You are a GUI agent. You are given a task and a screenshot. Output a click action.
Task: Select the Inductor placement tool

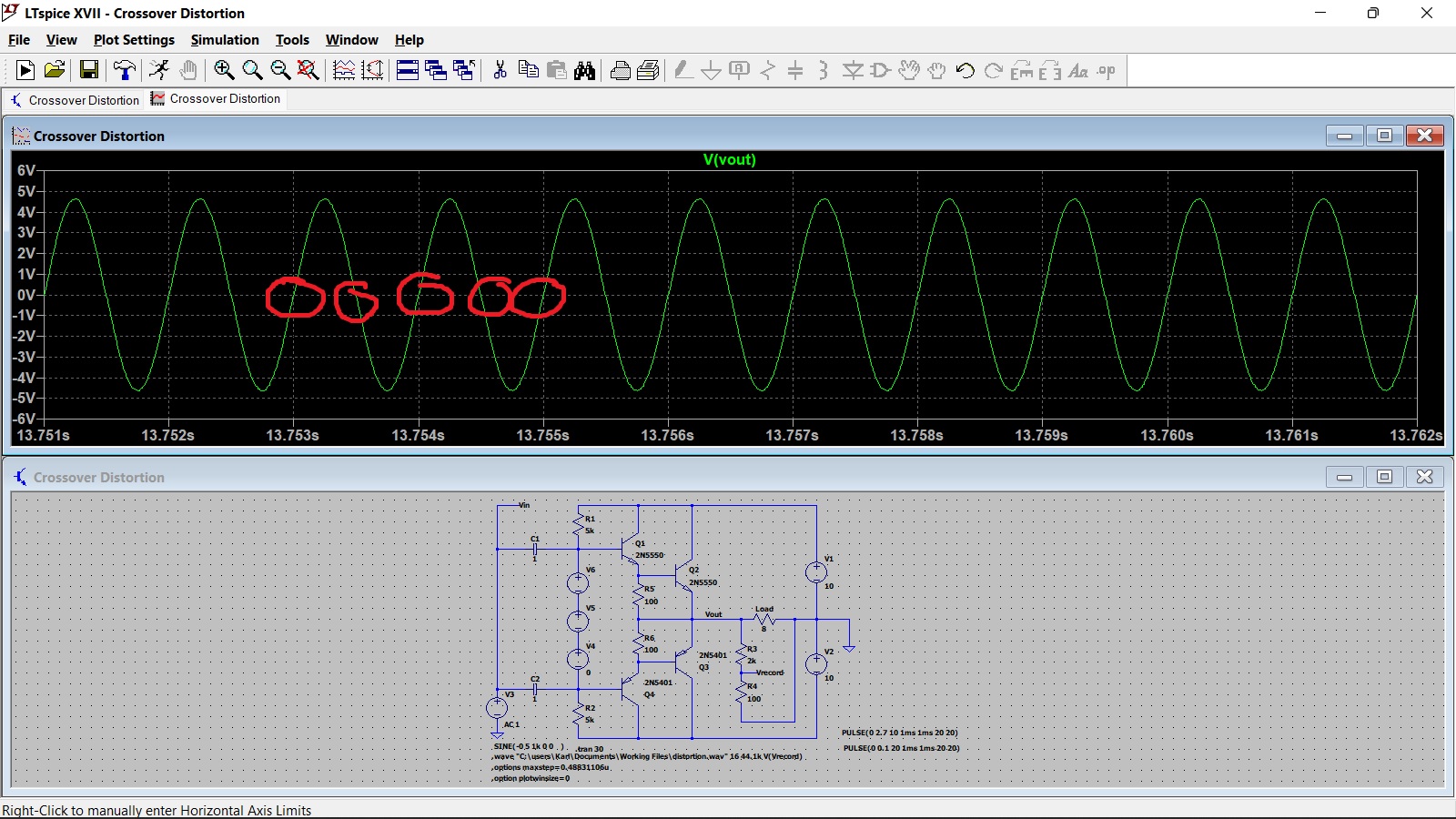coord(824,70)
